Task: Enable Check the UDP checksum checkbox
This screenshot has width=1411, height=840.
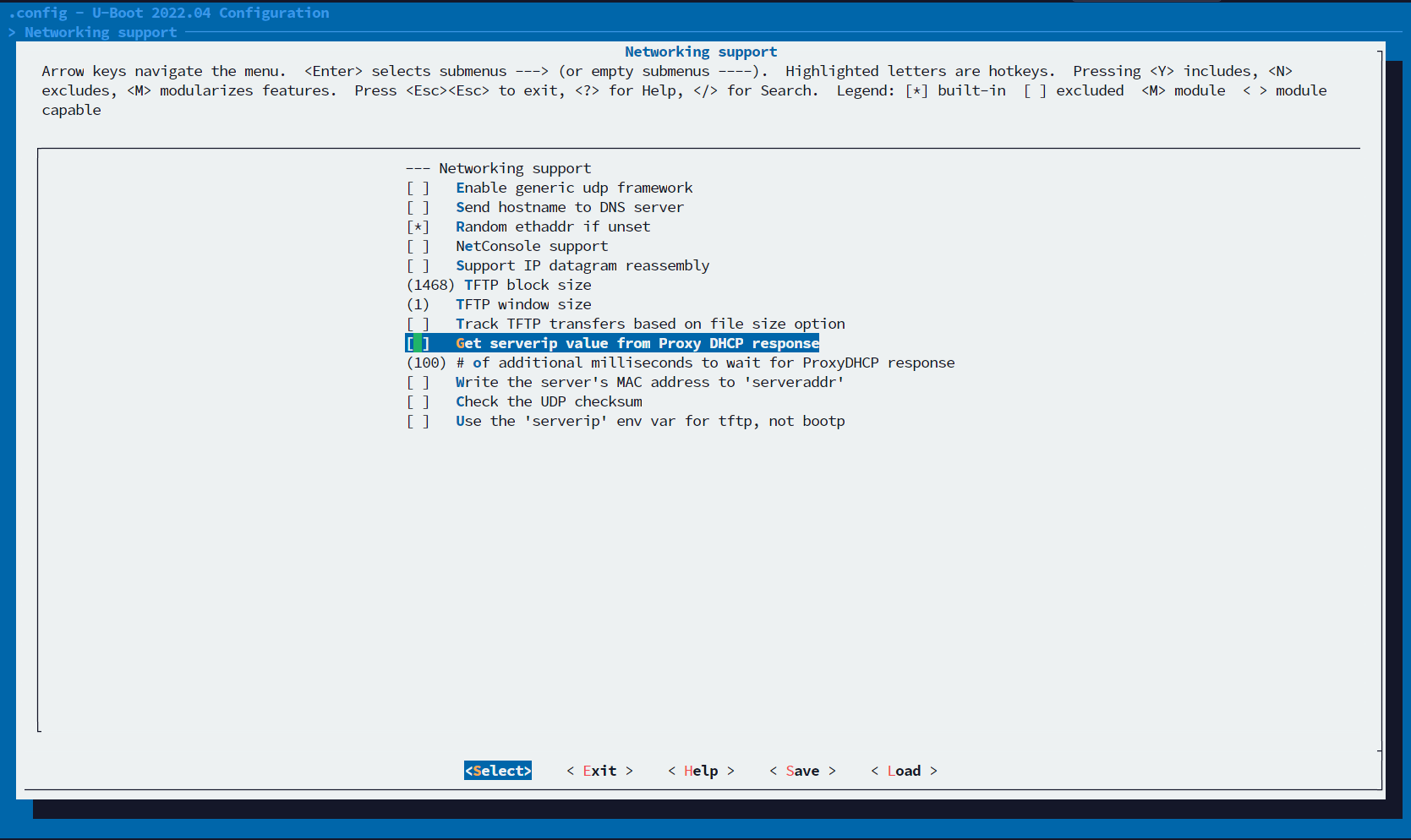Action: point(418,401)
